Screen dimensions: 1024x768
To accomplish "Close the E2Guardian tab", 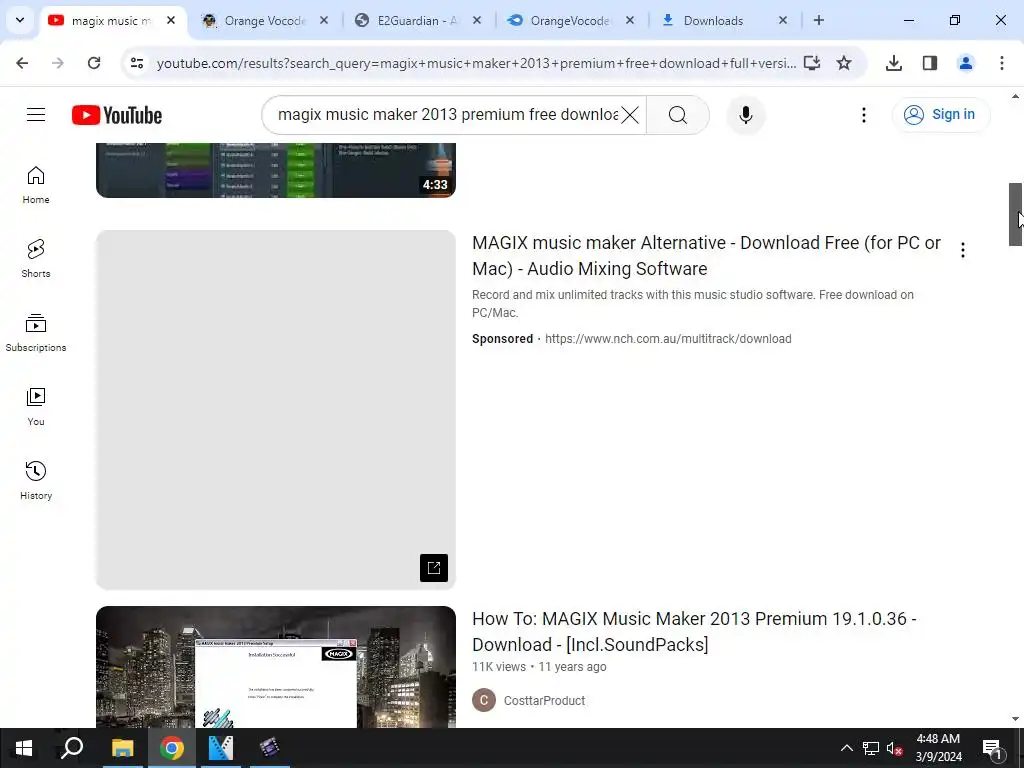I will [x=477, y=21].
